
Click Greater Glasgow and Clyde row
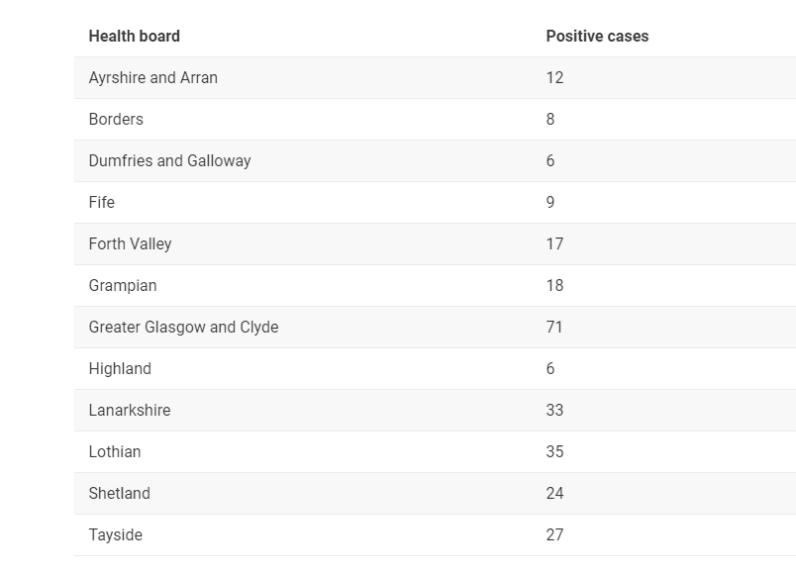tap(435, 327)
